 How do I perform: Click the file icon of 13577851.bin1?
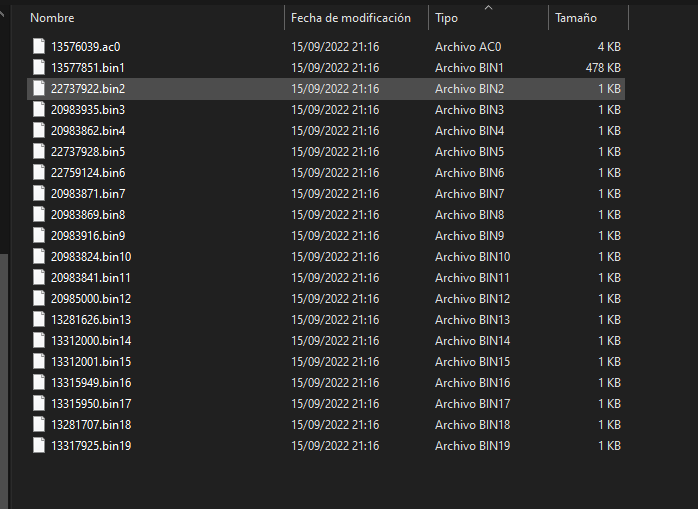tap(39, 67)
